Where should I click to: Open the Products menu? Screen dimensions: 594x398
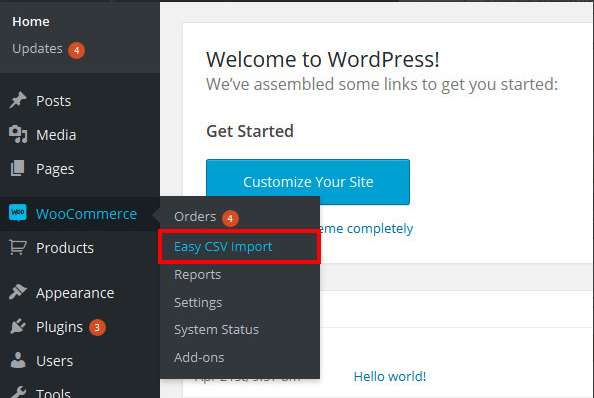(65, 248)
